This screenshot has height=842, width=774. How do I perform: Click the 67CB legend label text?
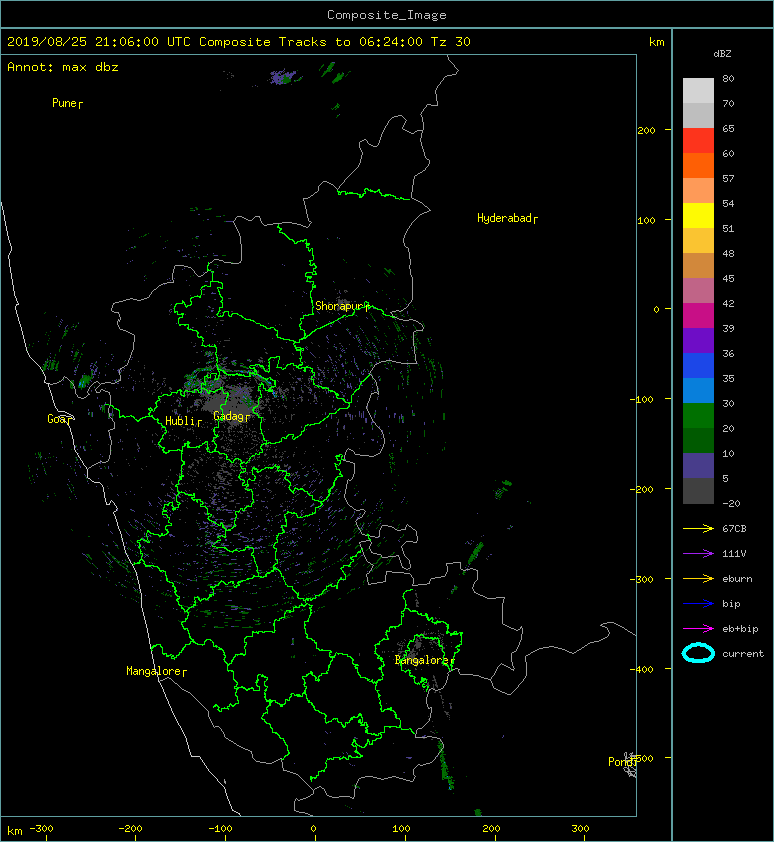[734, 529]
